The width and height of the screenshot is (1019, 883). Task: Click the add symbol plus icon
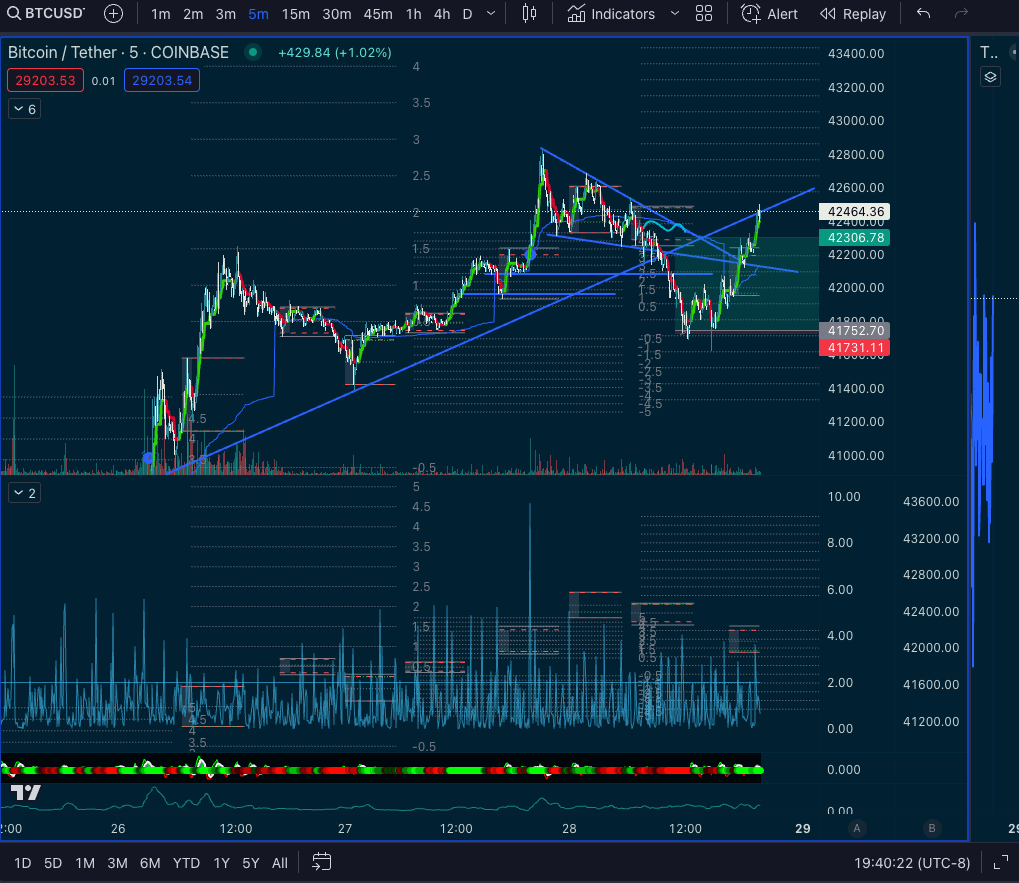114,14
